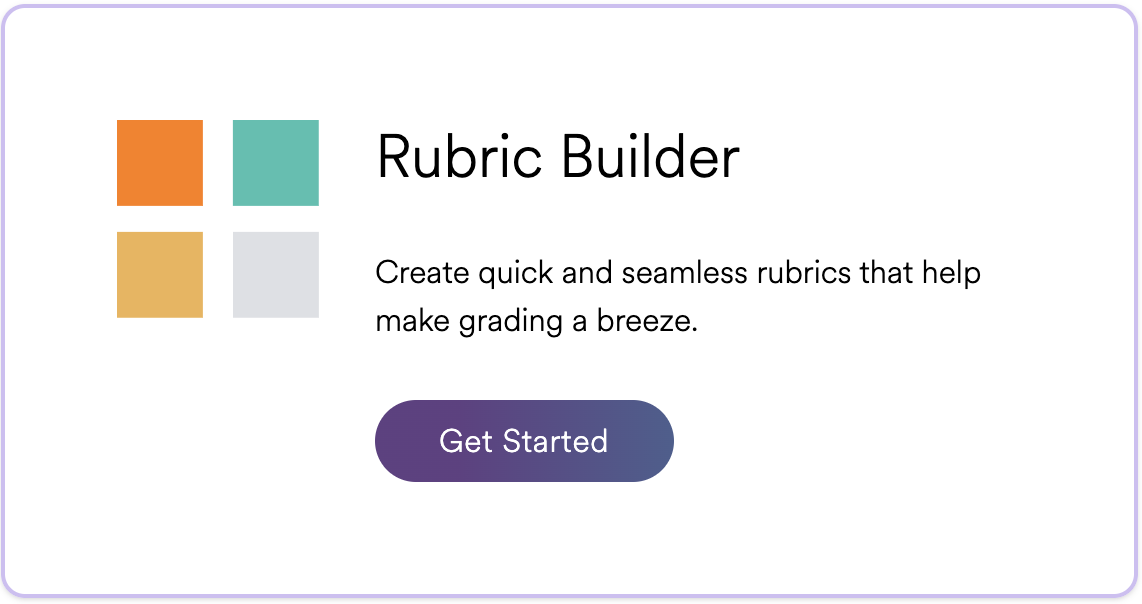Launch Rubric Builder with Get Started
The height and width of the screenshot is (604, 1142).
tap(524, 441)
